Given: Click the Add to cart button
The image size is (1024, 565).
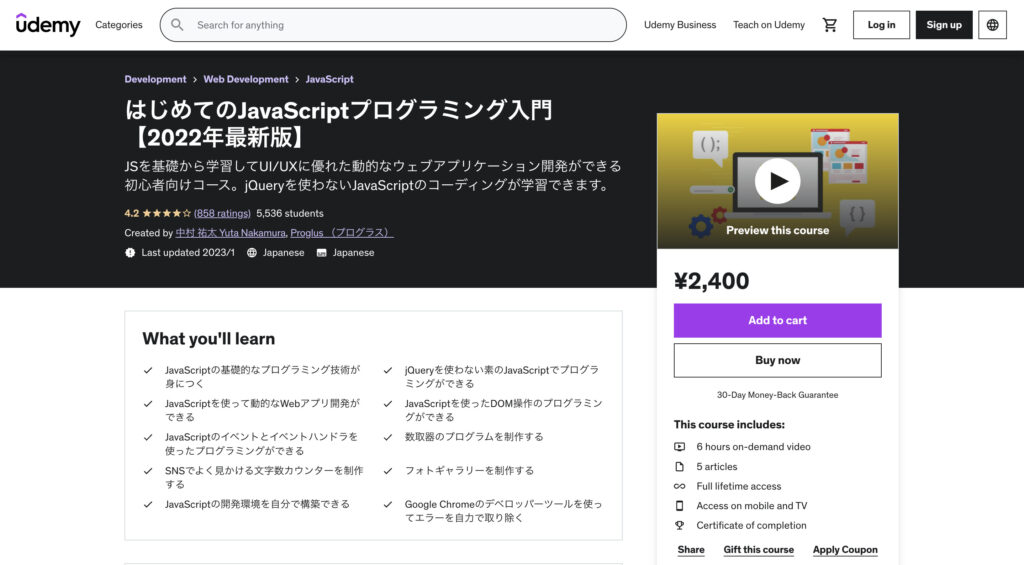Looking at the screenshot, I should tap(777, 320).
